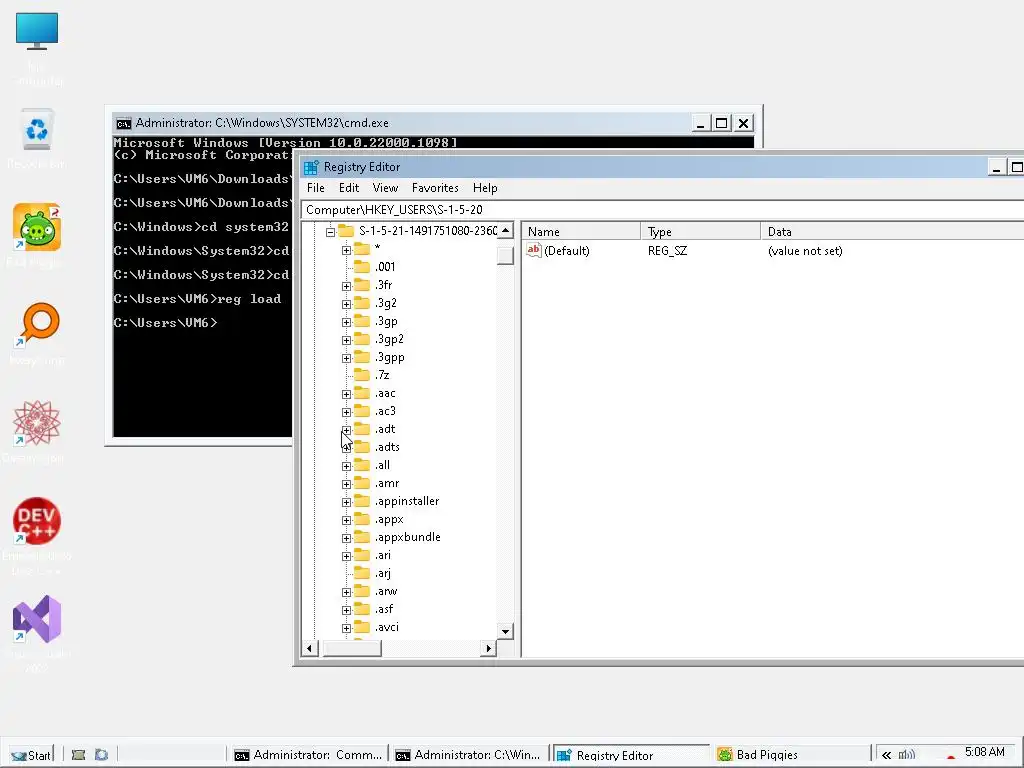
Task: Expand the .3gpp key
Action: tap(347, 359)
